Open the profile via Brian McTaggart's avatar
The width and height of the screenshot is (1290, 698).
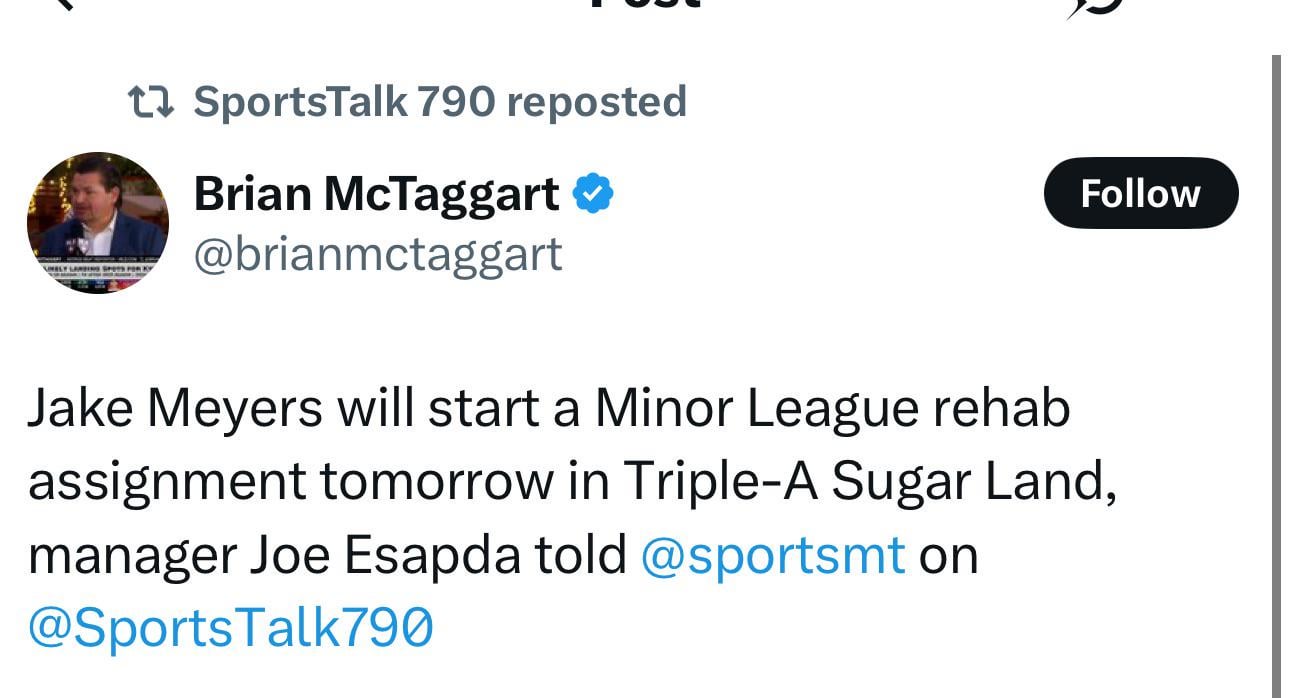99,222
